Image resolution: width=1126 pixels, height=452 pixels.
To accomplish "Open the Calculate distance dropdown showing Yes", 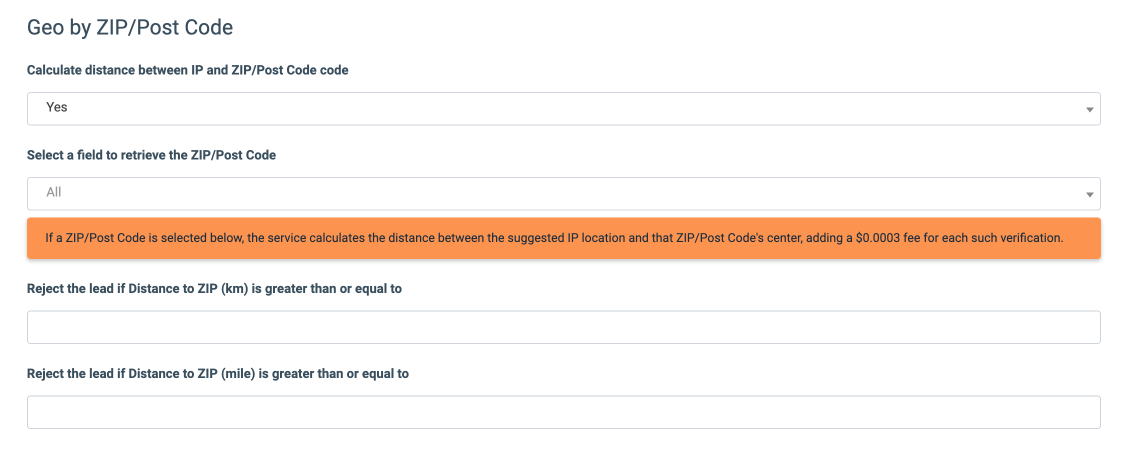I will tap(563, 108).
